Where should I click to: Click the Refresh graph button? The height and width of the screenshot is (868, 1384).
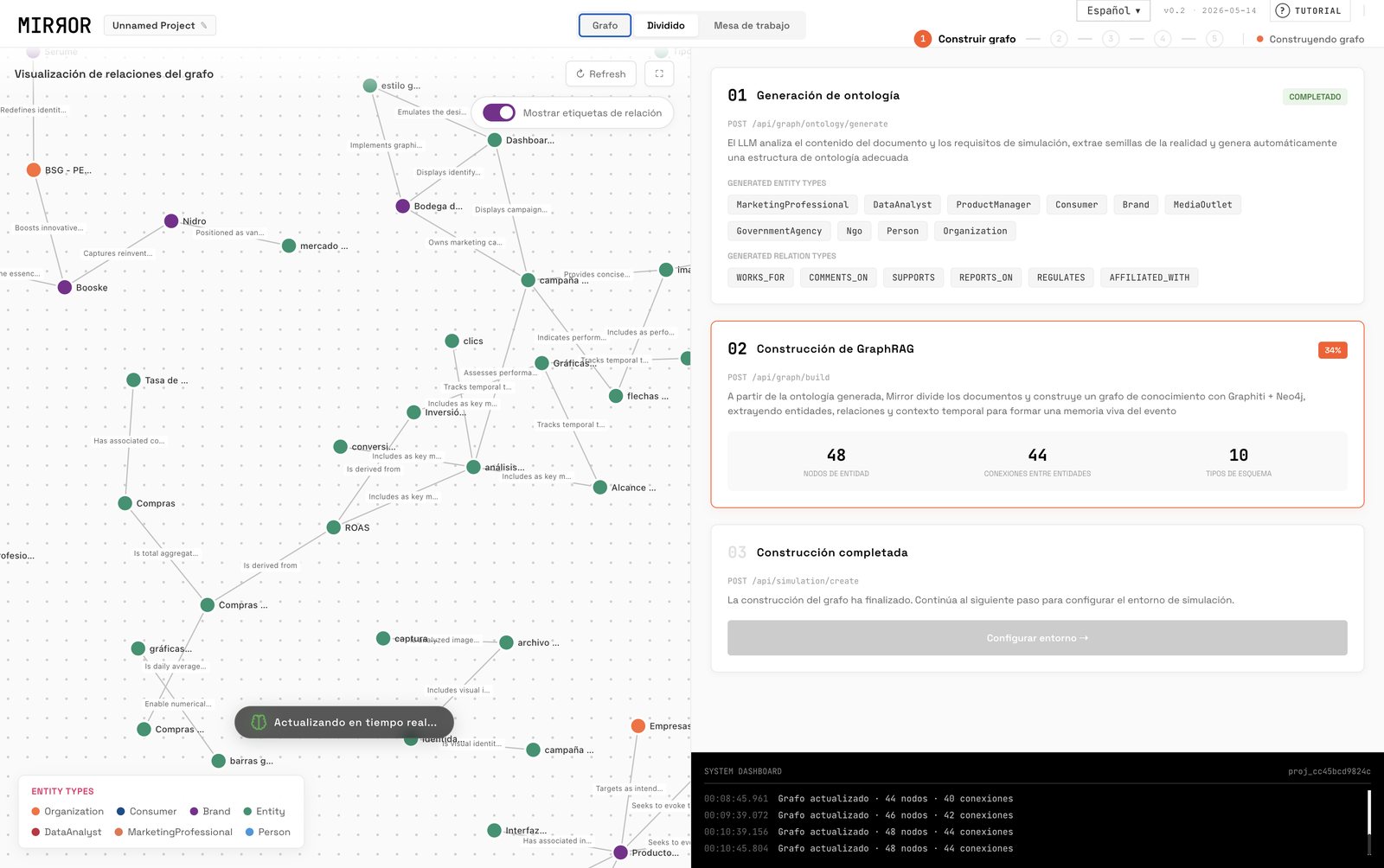click(x=601, y=73)
